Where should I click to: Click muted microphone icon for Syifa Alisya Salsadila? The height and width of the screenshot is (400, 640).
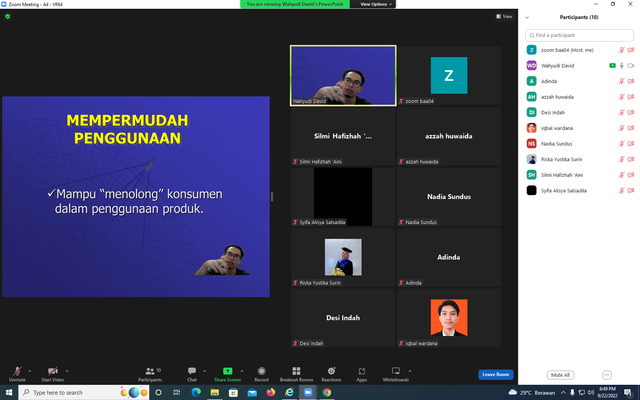pyautogui.click(x=621, y=191)
